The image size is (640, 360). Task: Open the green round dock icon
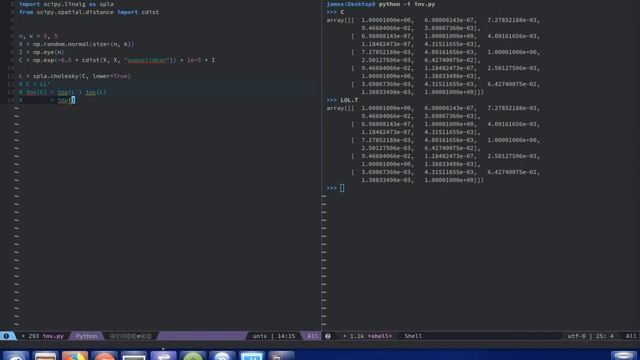(x=193, y=356)
